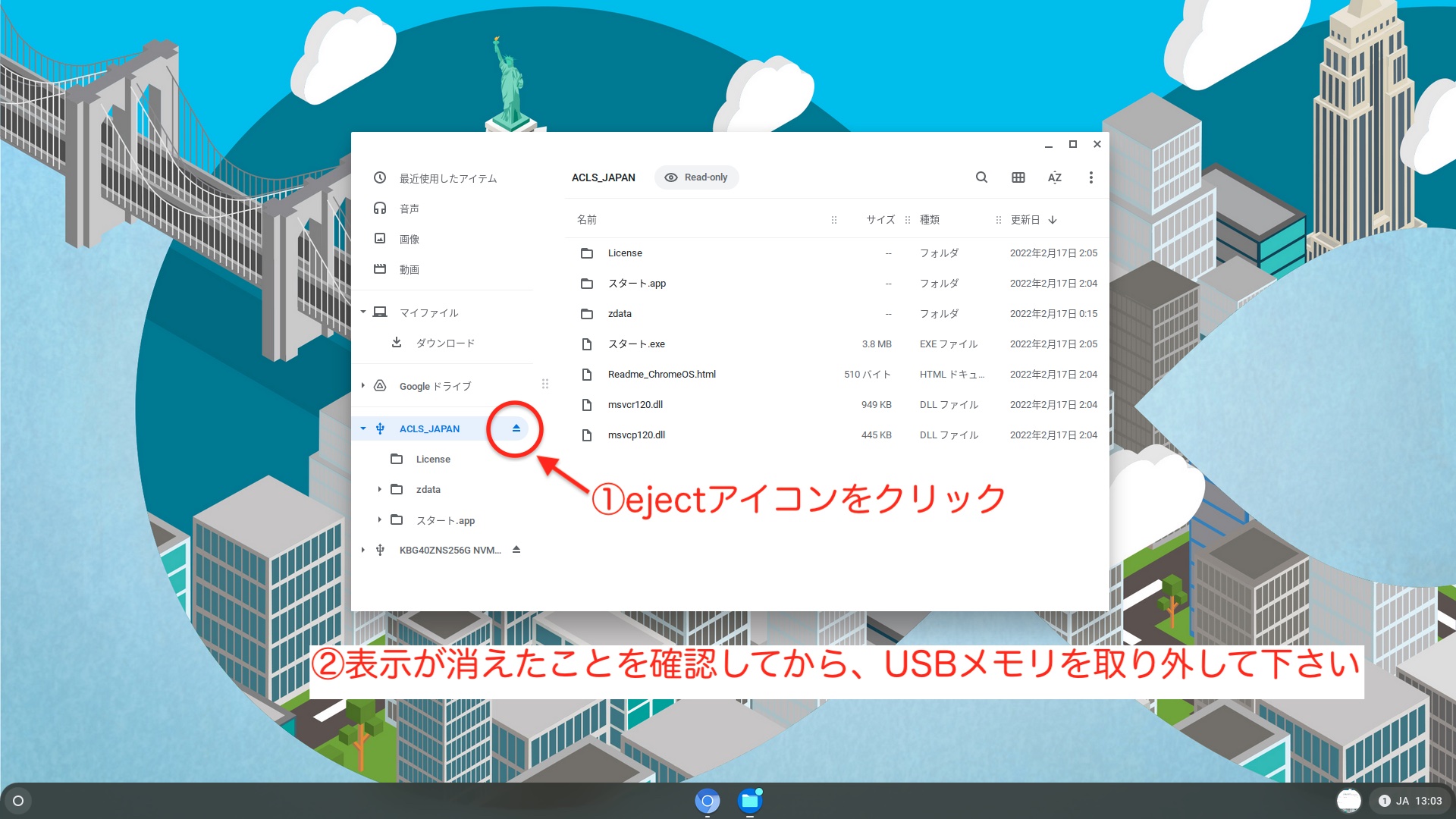Screen dimensions: 1456x819
Task: Open License subfolder in sidebar tree
Action: pos(443,459)
